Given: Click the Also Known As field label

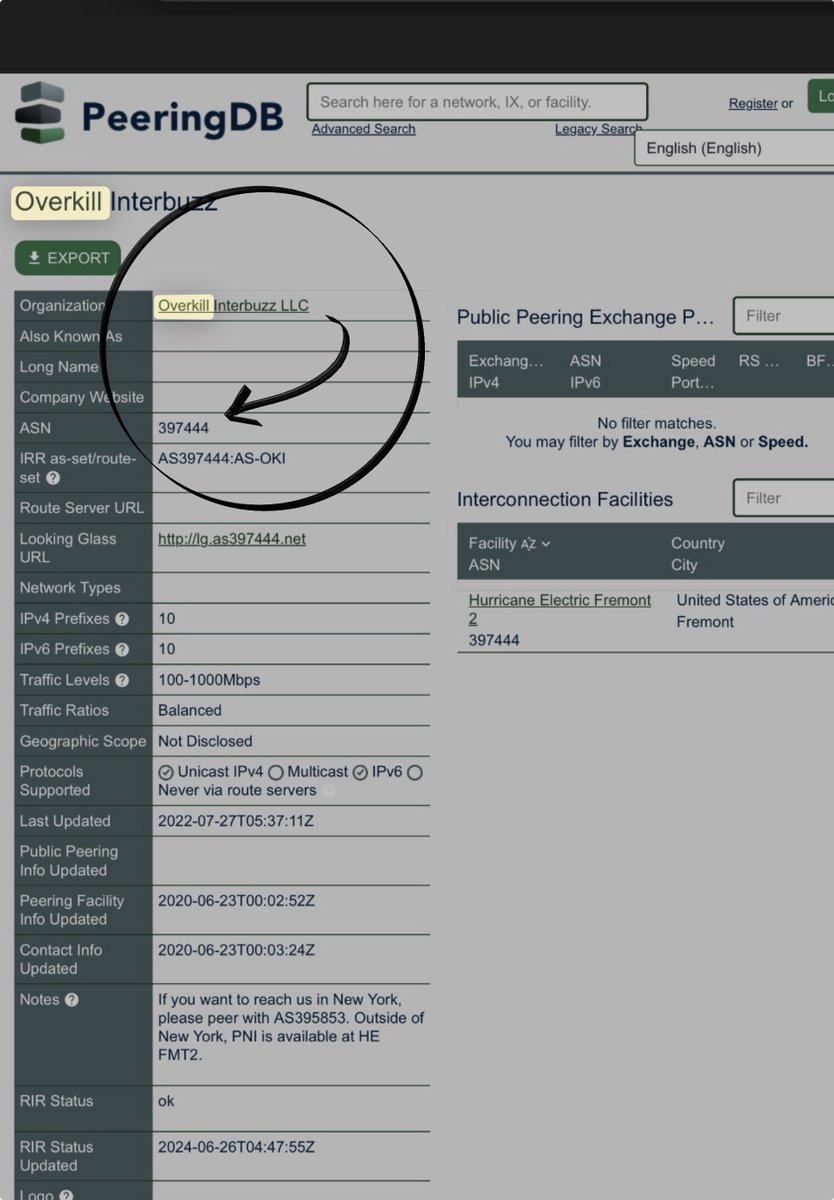Looking at the screenshot, I should click(71, 337).
